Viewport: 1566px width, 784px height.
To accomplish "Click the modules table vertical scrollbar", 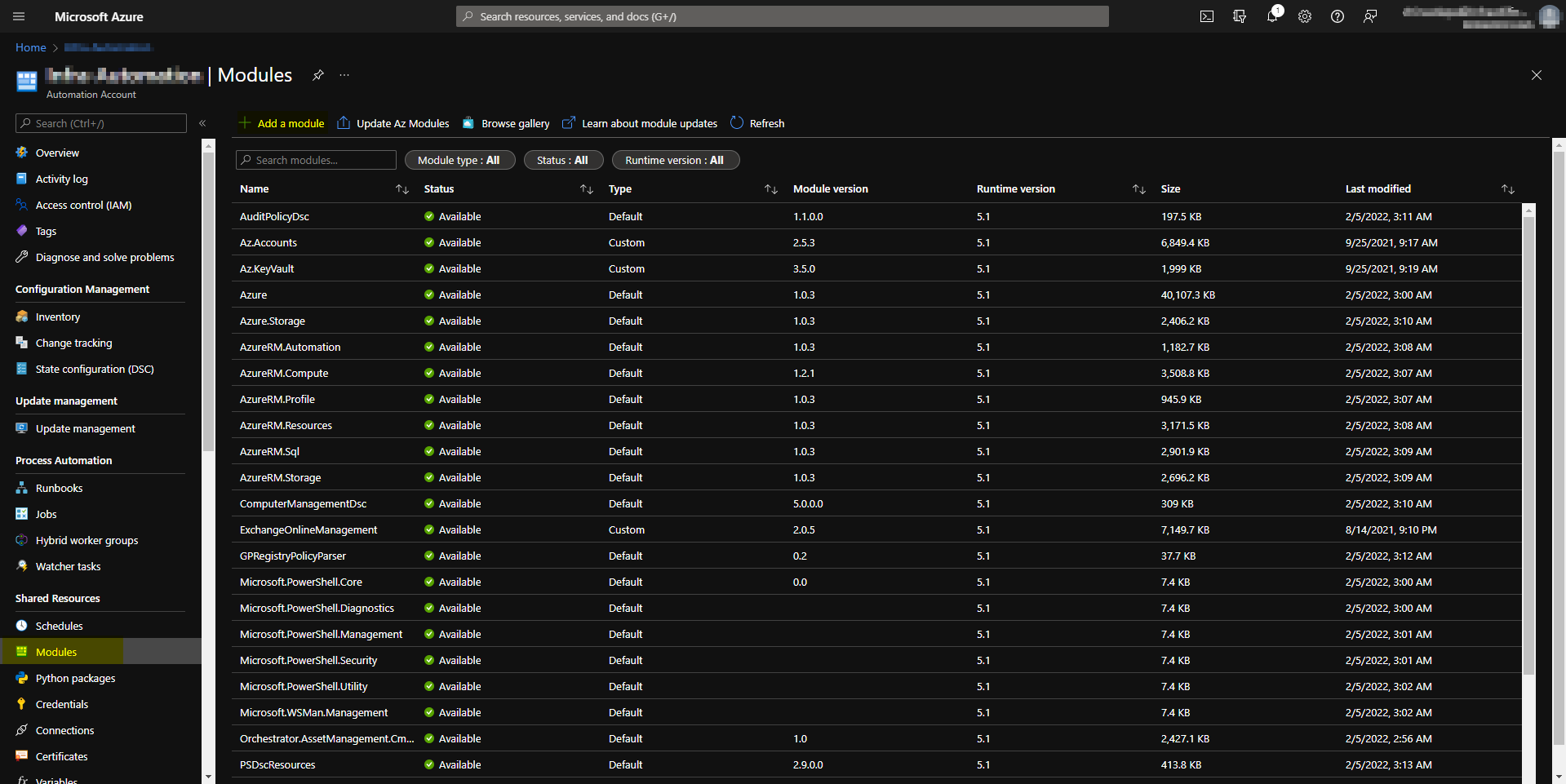I will pyautogui.click(x=1528, y=445).
